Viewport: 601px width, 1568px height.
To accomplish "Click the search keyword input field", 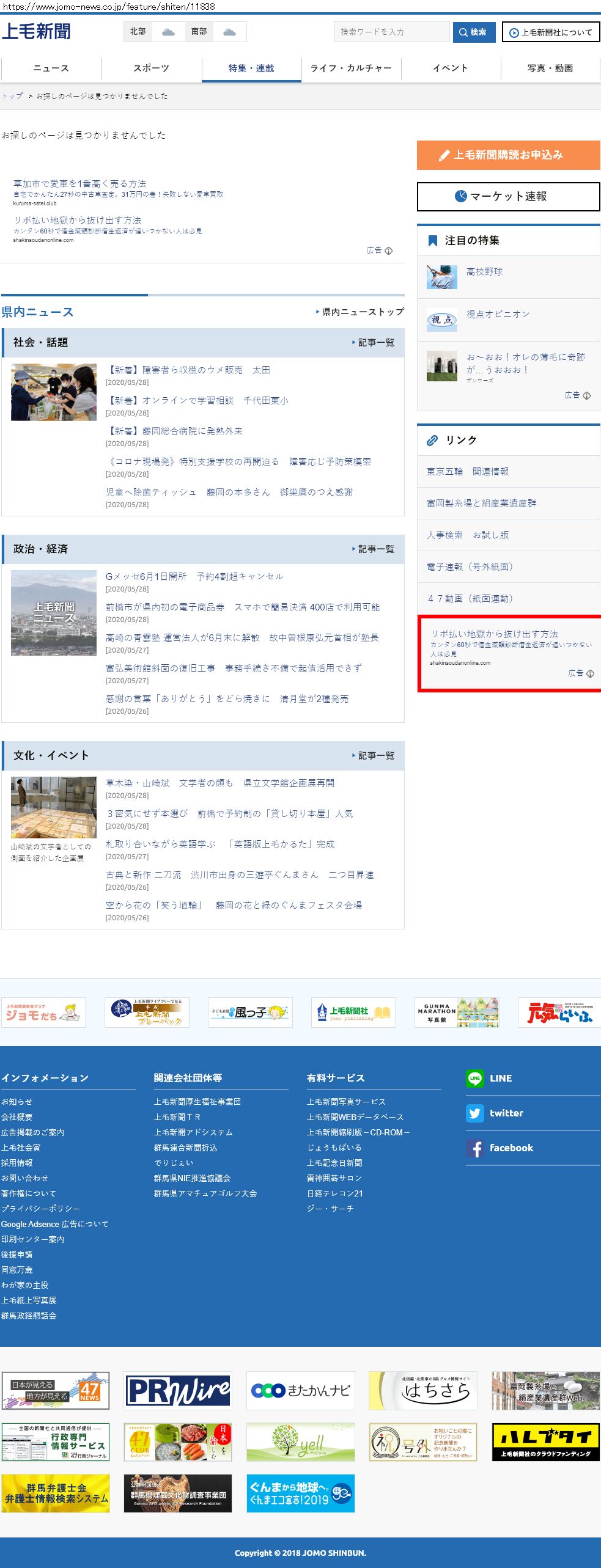I will point(391,32).
